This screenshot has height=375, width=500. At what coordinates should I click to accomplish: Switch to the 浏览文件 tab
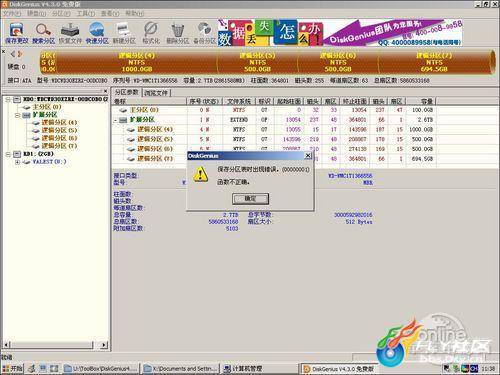(x=156, y=93)
